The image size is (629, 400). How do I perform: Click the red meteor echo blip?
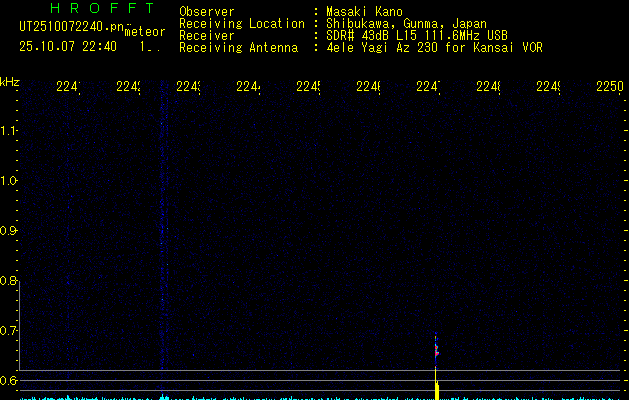click(436, 350)
